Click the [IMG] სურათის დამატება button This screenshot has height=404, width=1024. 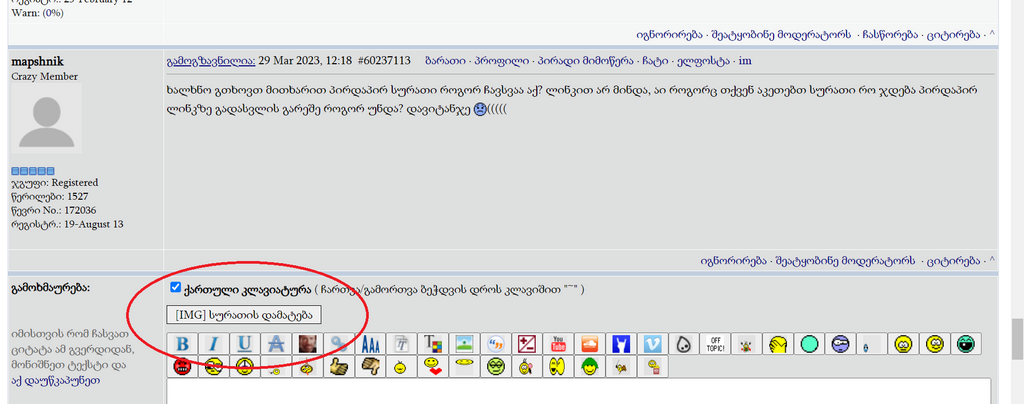coord(244,315)
